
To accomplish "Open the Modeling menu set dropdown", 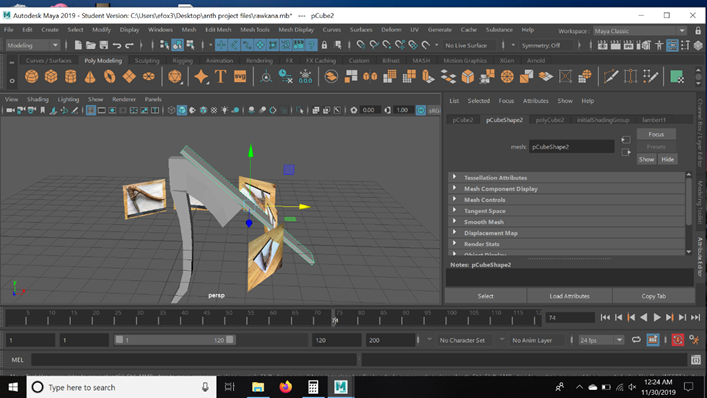I will (x=32, y=45).
